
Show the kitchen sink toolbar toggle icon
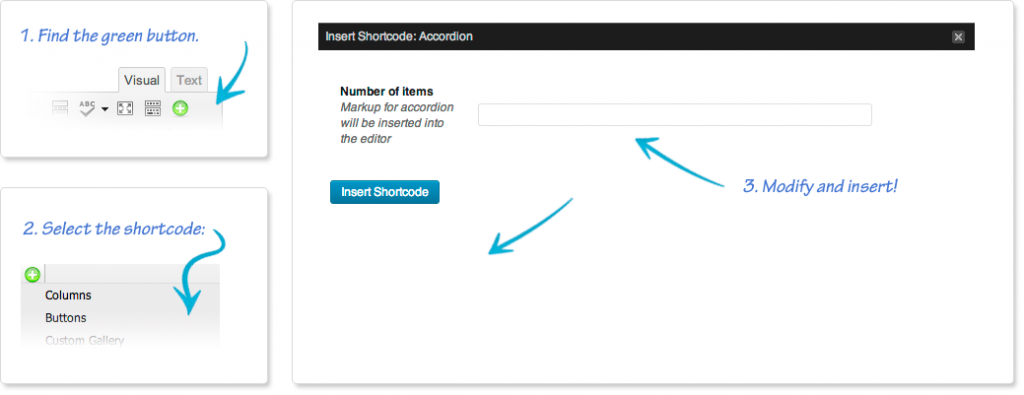(x=153, y=108)
